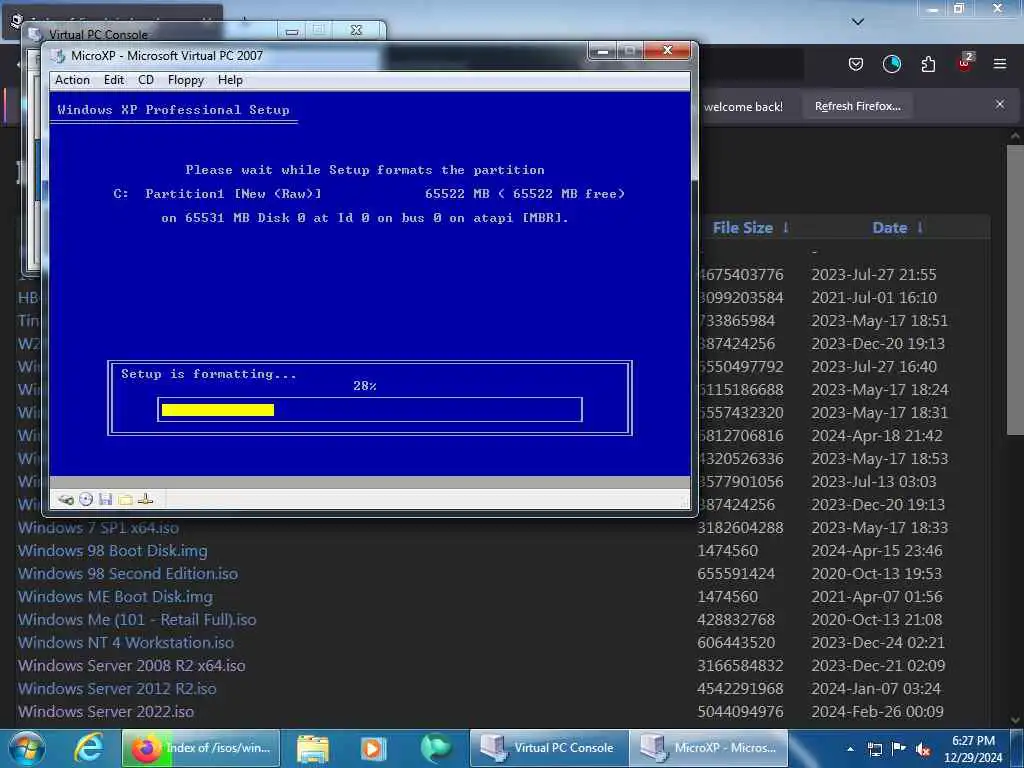Switch to MicroXP taskbar button

[x=709, y=748]
